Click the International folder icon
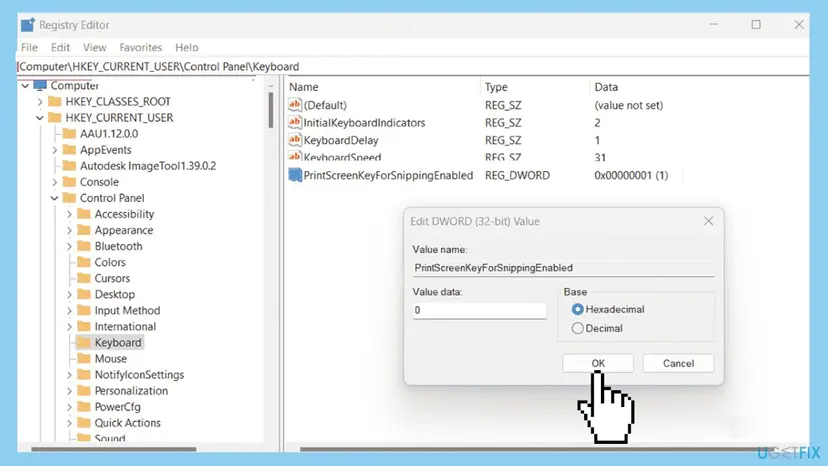The height and width of the screenshot is (466, 828). (x=84, y=327)
